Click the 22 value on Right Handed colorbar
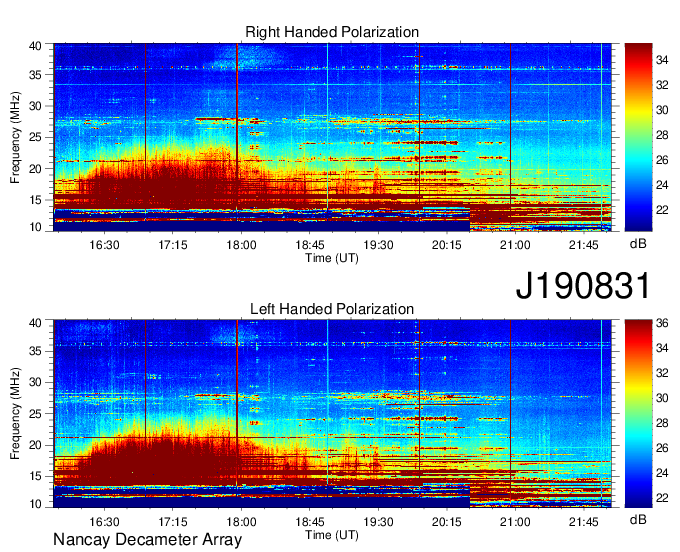This screenshot has height=552, width=680. click(x=662, y=210)
